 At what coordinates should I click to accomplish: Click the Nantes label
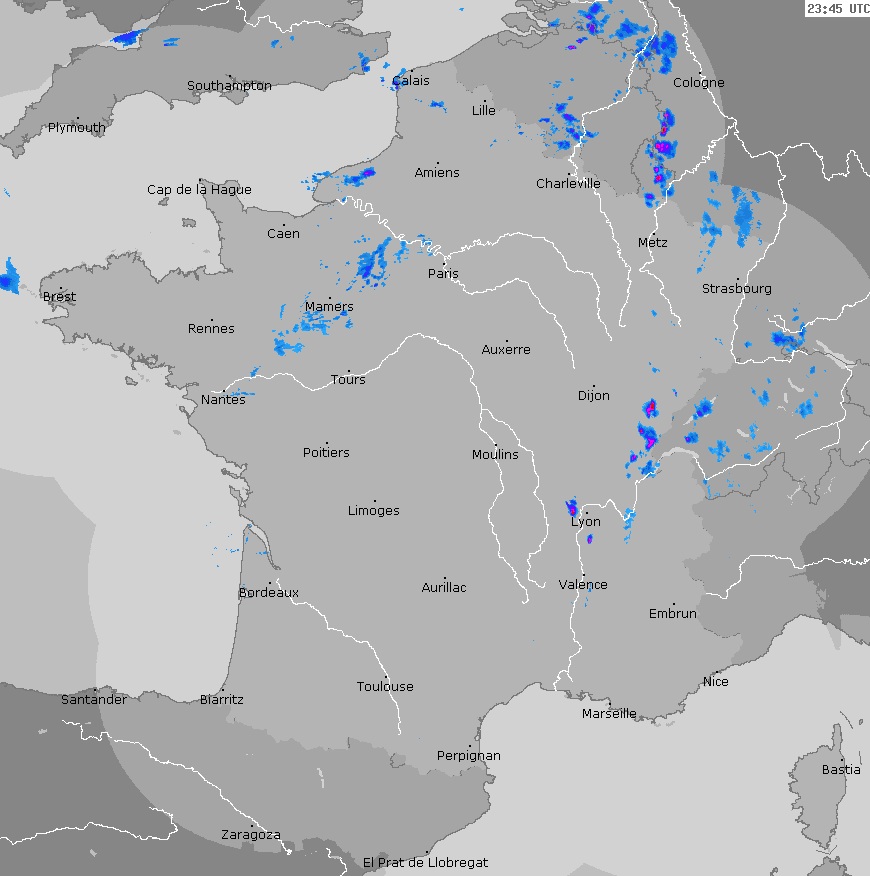[x=224, y=399]
